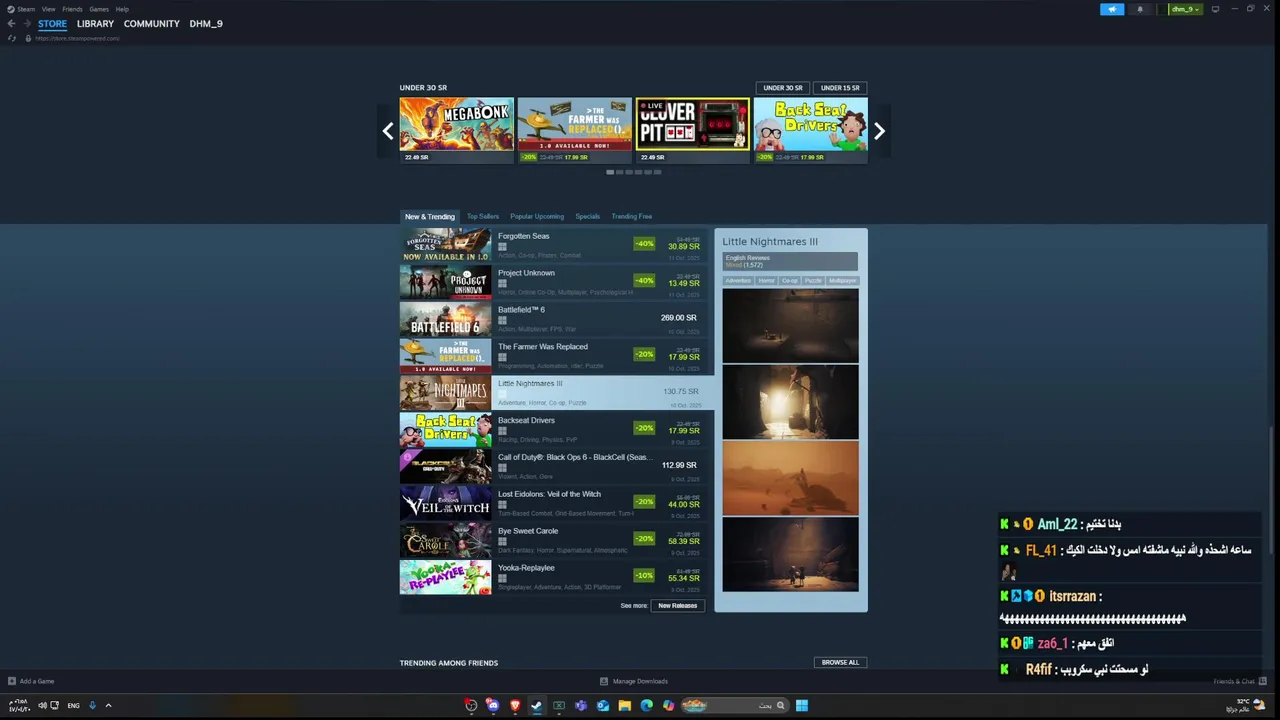Go forward with the Steam forward arrow
Image resolution: width=1280 pixels, height=720 pixels.
click(x=26, y=23)
